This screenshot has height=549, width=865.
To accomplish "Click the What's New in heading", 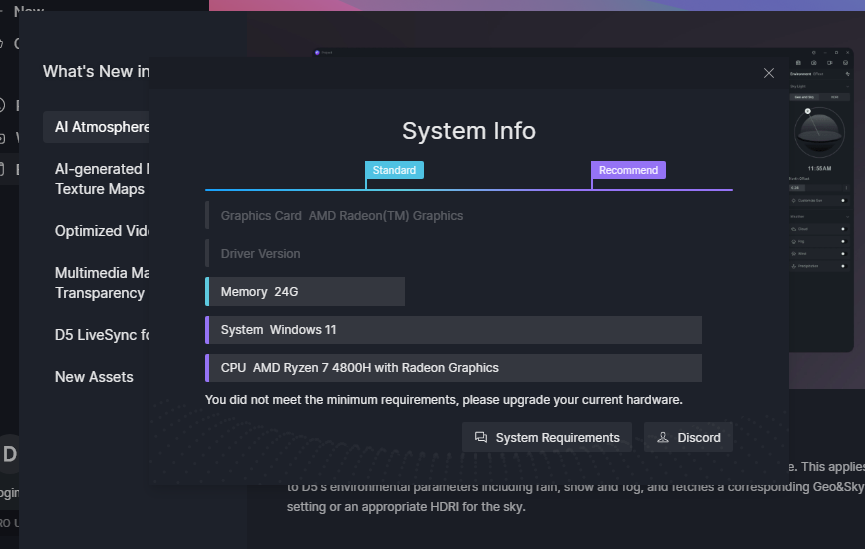I will pos(96,71).
